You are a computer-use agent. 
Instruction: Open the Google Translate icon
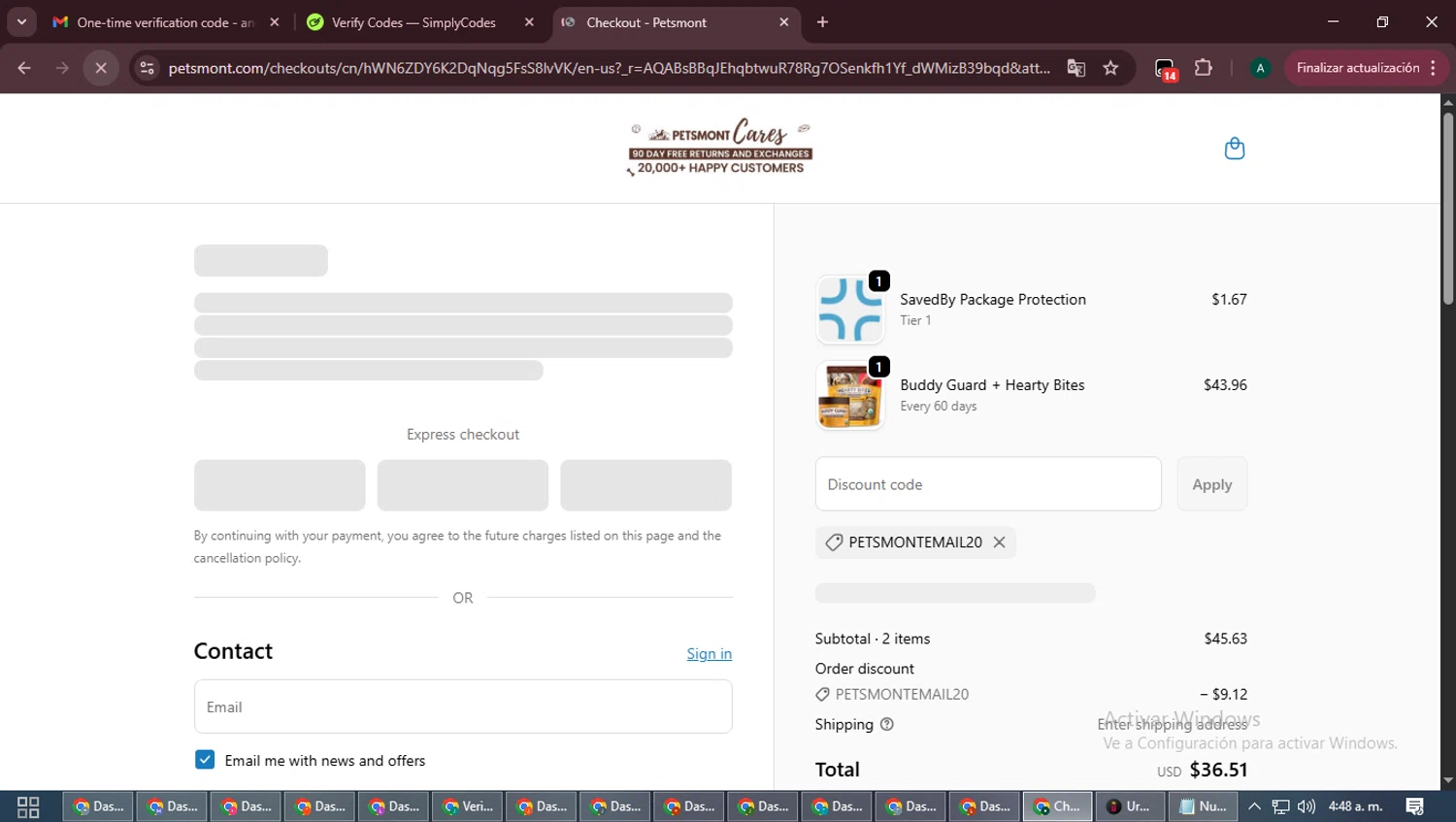click(x=1075, y=68)
